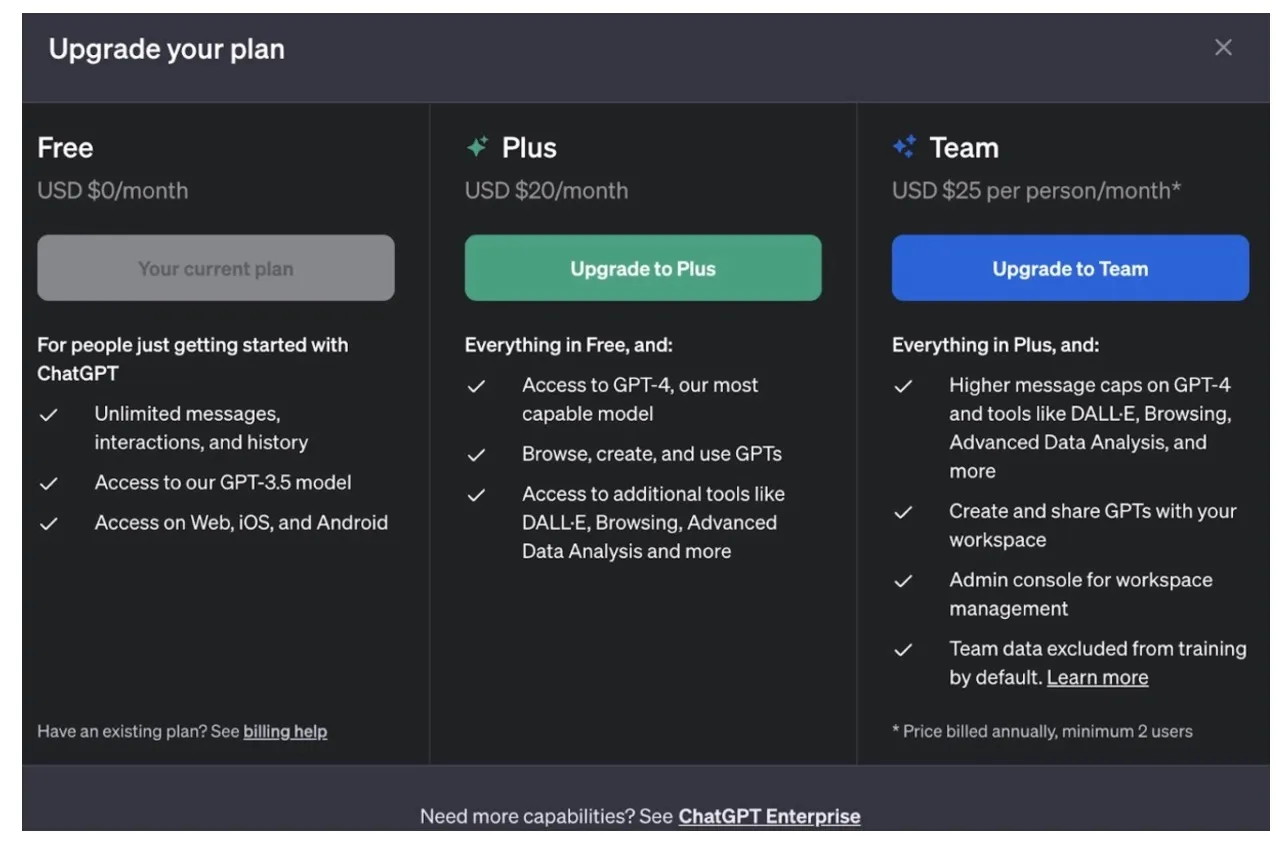The height and width of the screenshot is (848, 1286).
Task: Click the checkmark next to Browse, create, and use GPTs
Action: click(477, 453)
